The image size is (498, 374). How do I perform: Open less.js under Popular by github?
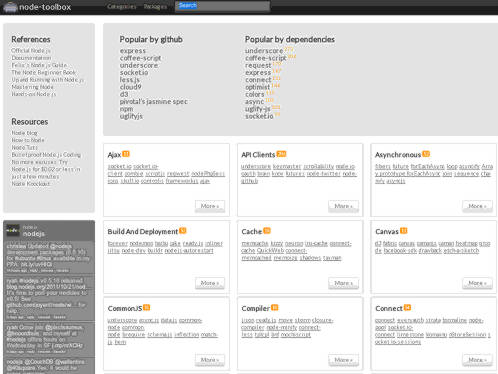tap(130, 80)
